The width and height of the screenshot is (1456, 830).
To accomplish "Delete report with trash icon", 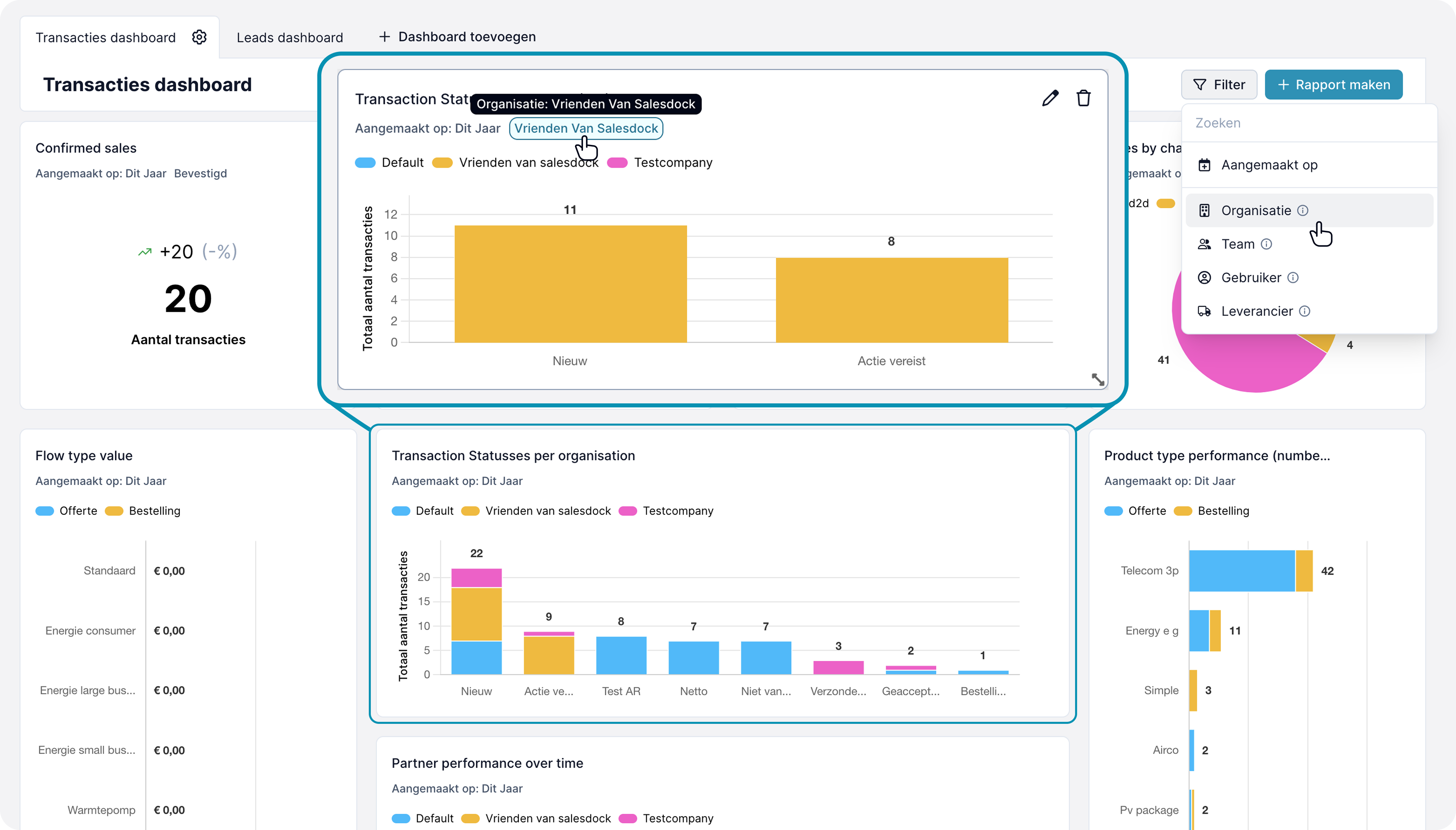I will tap(1083, 98).
